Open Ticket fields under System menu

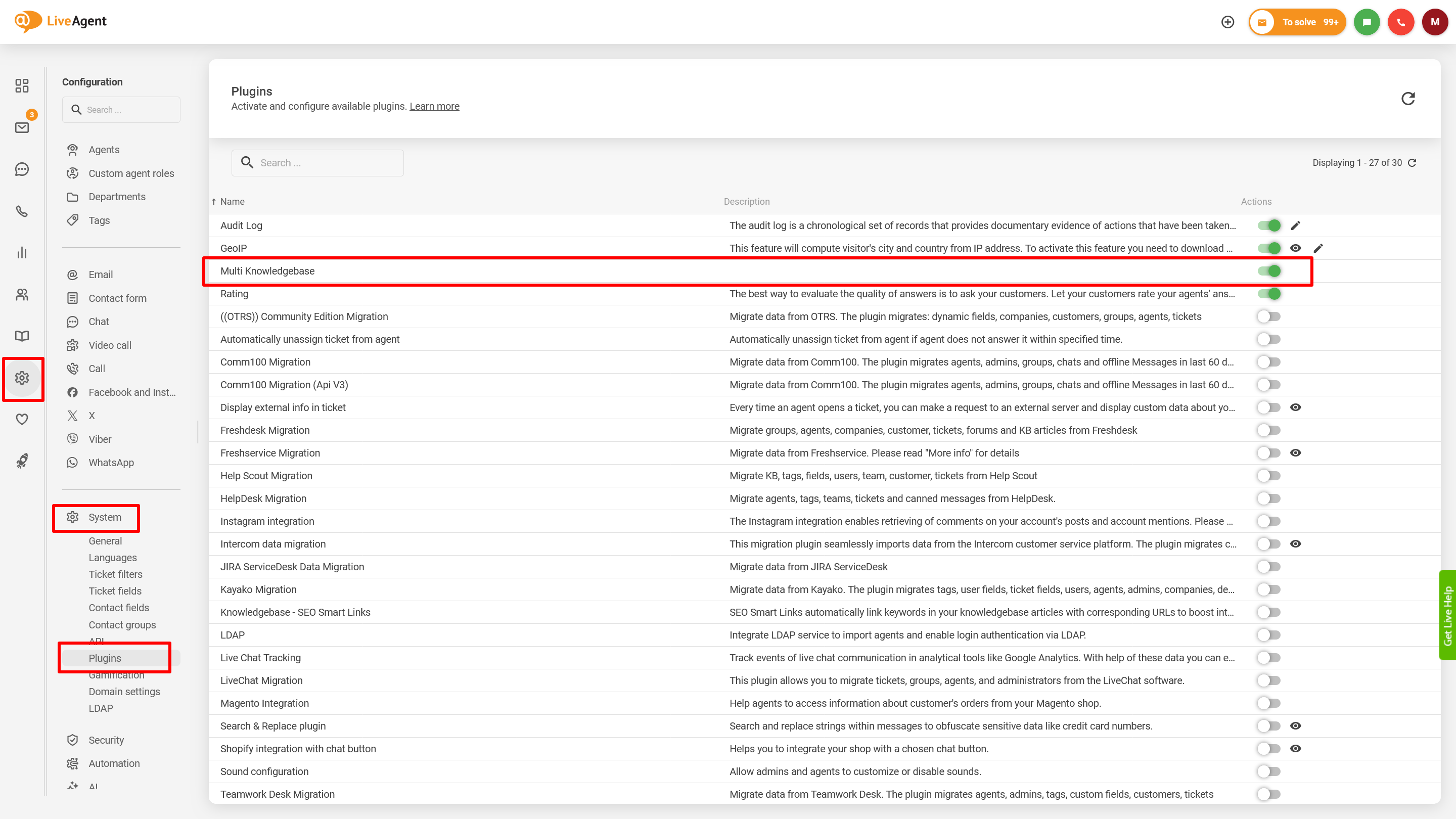coord(115,590)
